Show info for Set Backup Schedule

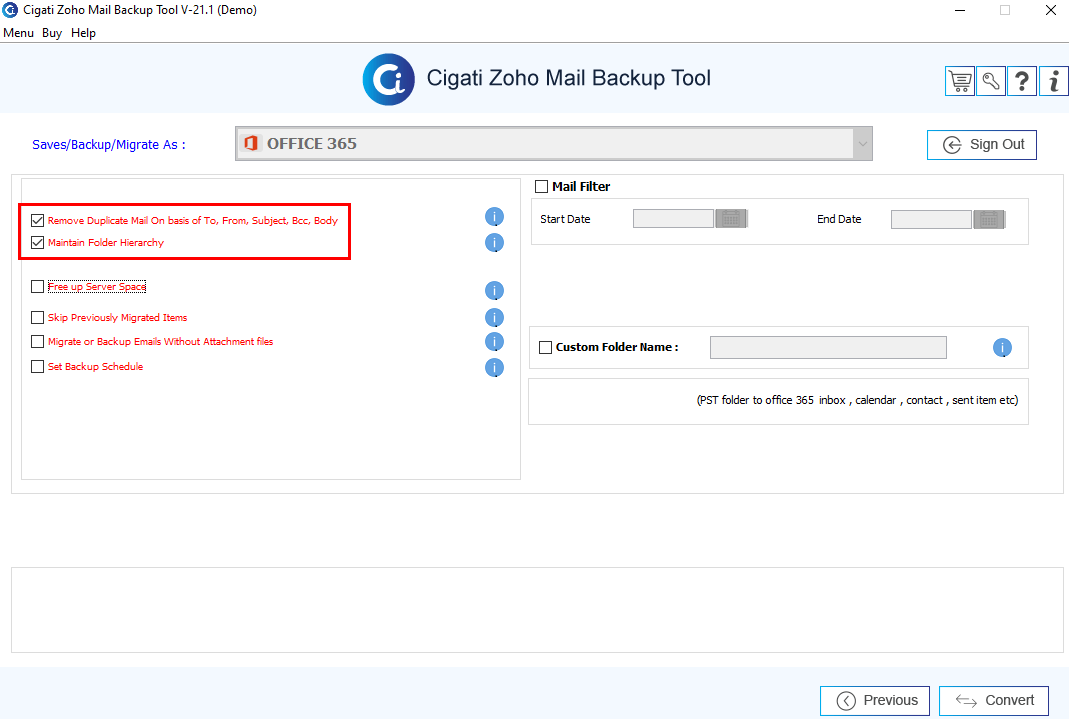pos(494,368)
